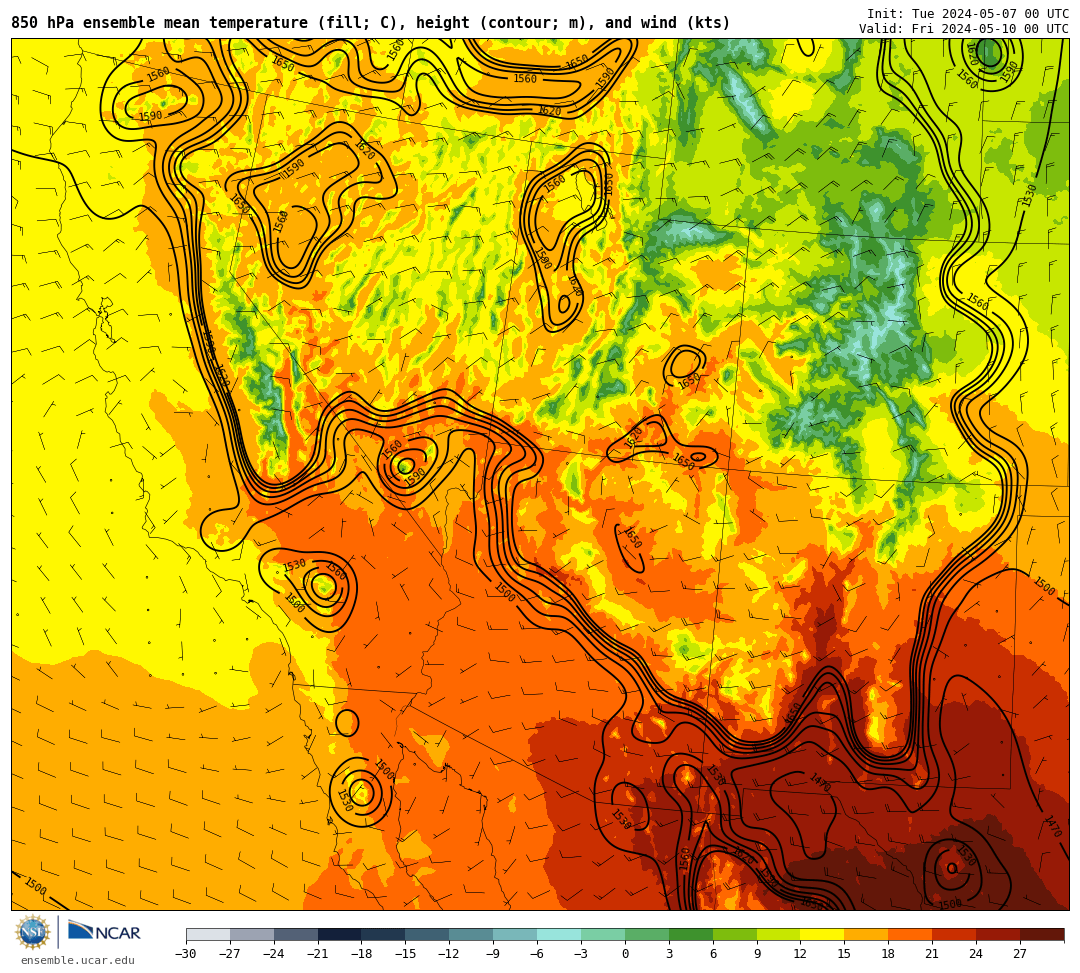Pick the -15 to -12 colorbar swatch
Image resolution: width=1080 pixels, height=973 pixels.
(428, 934)
